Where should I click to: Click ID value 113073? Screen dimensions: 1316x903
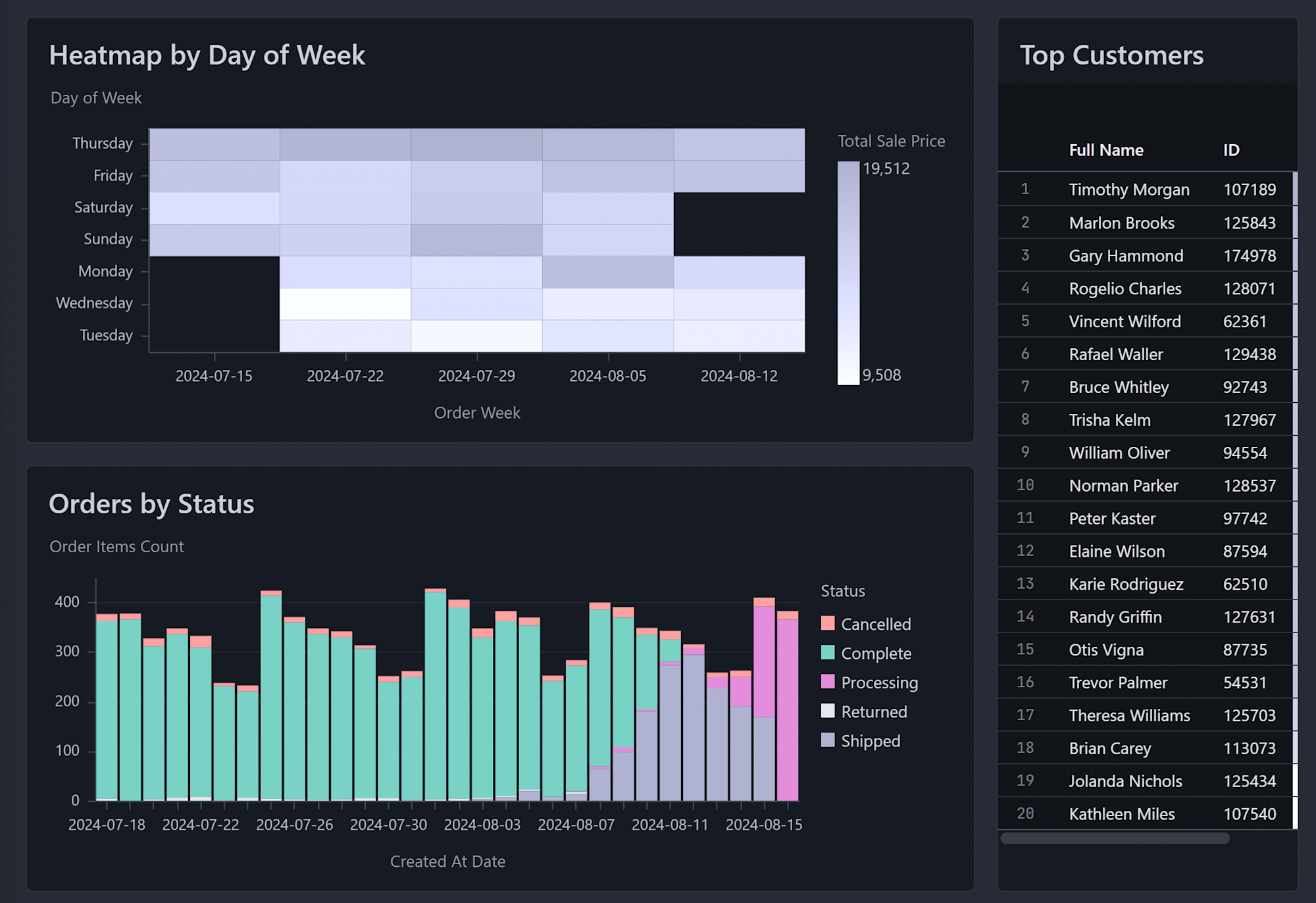tap(1250, 748)
